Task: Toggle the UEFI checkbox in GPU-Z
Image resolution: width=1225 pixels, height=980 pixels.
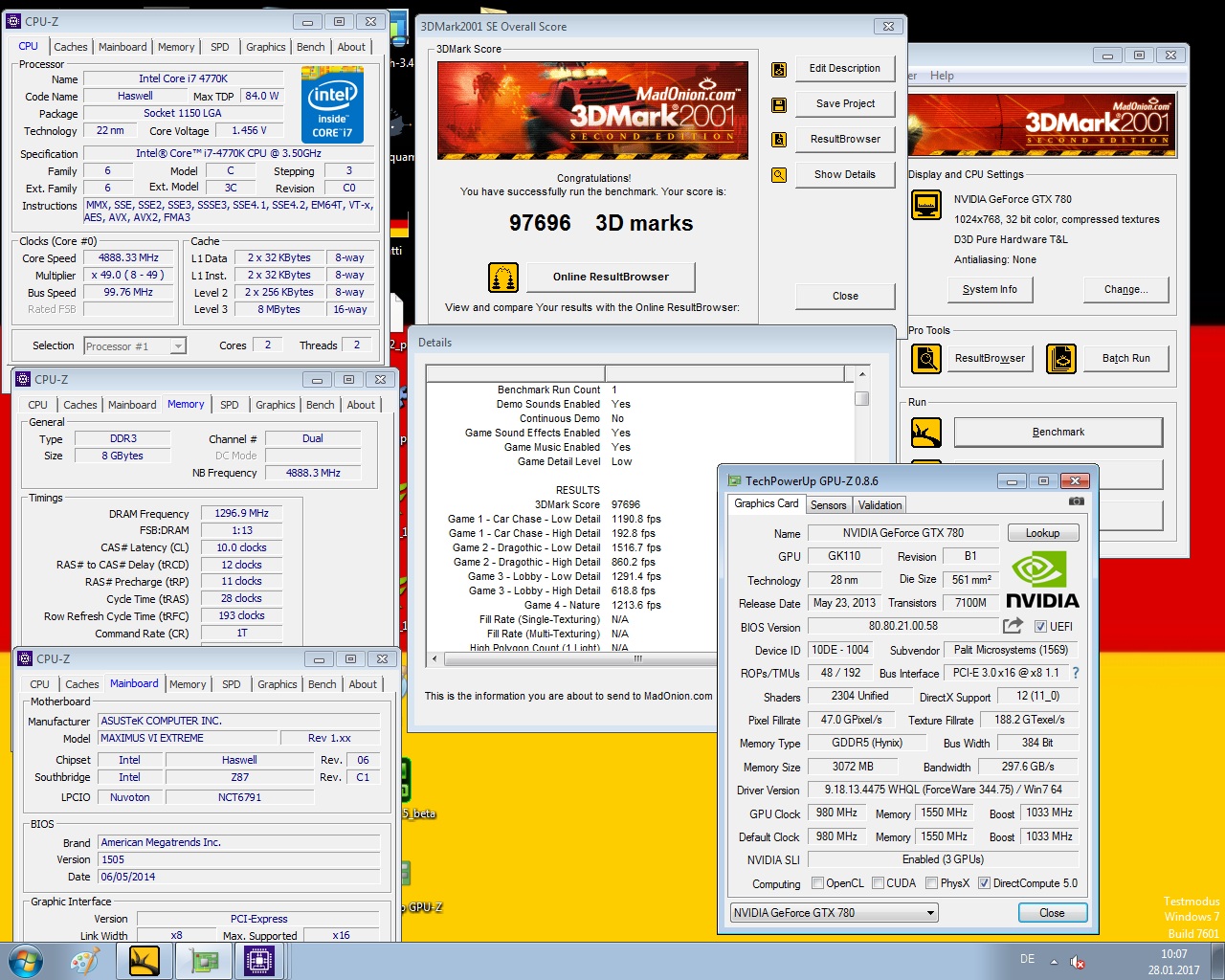Action: pyautogui.click(x=1040, y=627)
